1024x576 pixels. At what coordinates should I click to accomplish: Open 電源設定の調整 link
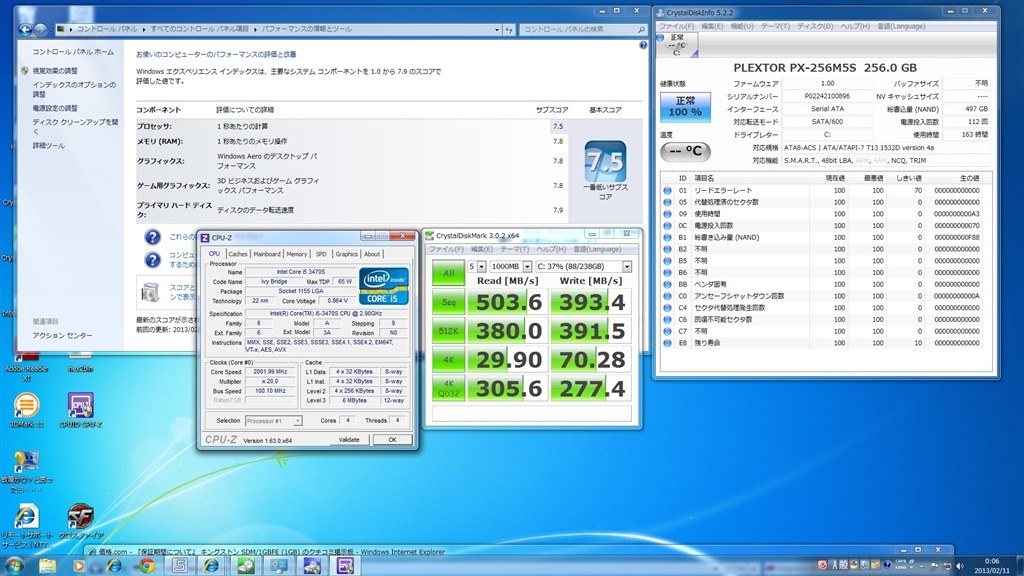coord(55,108)
